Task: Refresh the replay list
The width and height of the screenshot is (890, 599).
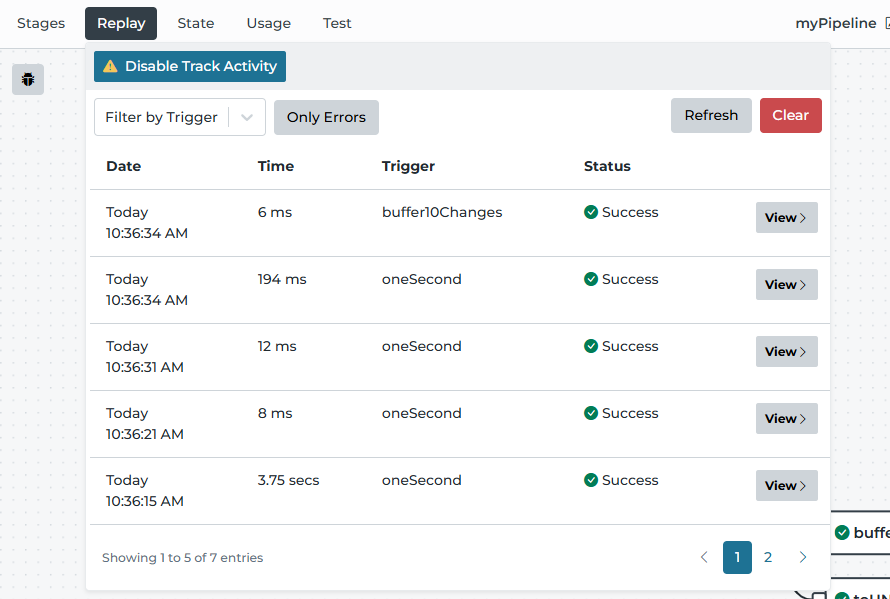Action: [711, 115]
